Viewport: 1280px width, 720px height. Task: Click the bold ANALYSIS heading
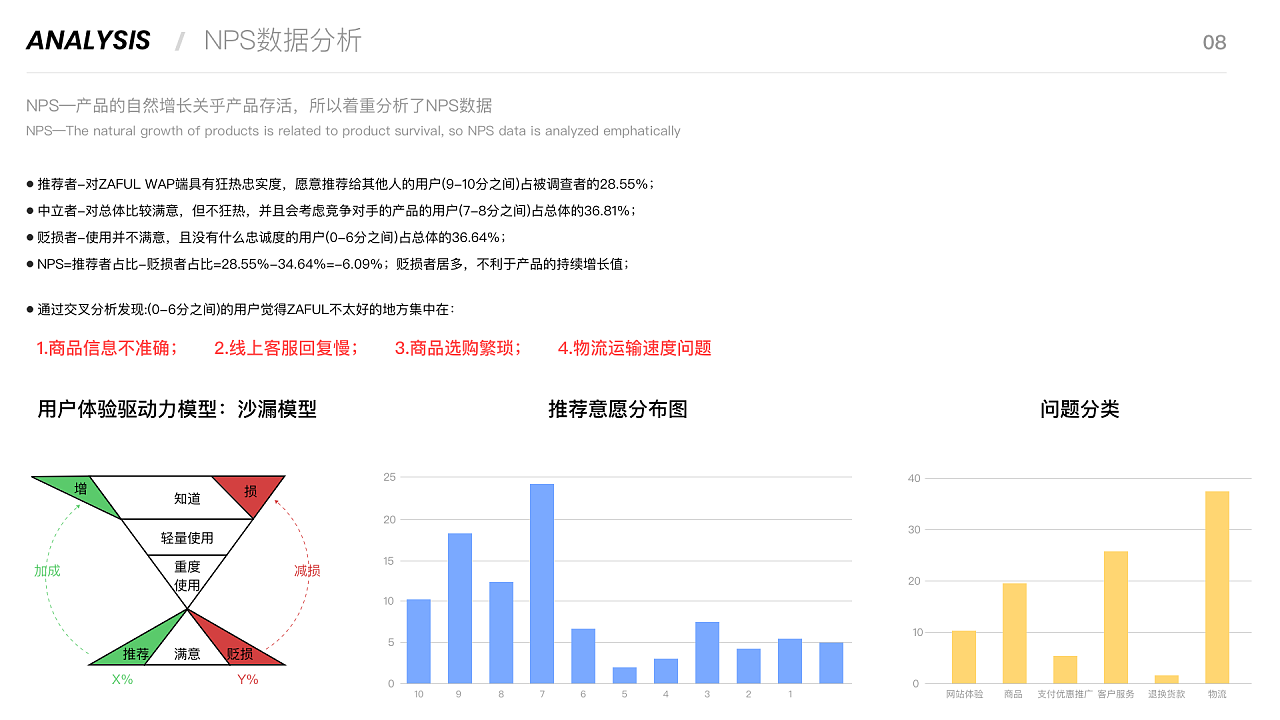pos(88,40)
